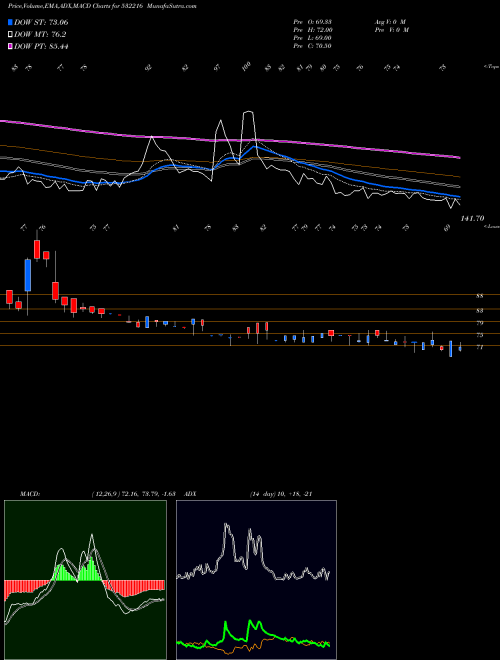Image resolution: width=500 pixels, height=660 pixels.
Task: Click the 88 price level label
Action: pos(479,296)
